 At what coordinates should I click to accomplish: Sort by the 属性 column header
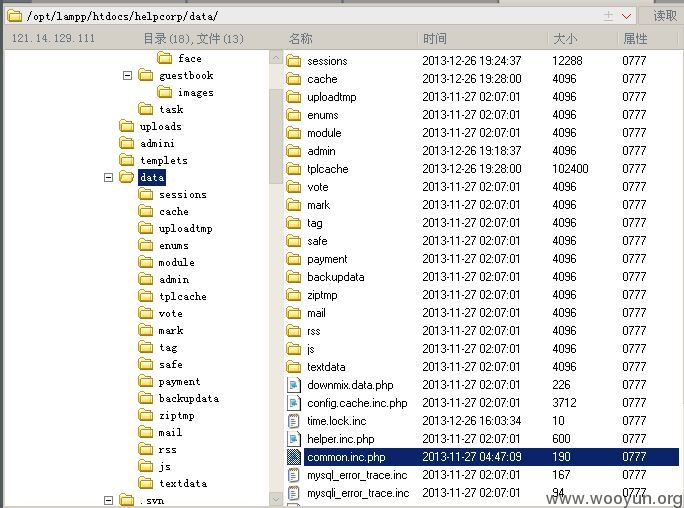point(635,39)
